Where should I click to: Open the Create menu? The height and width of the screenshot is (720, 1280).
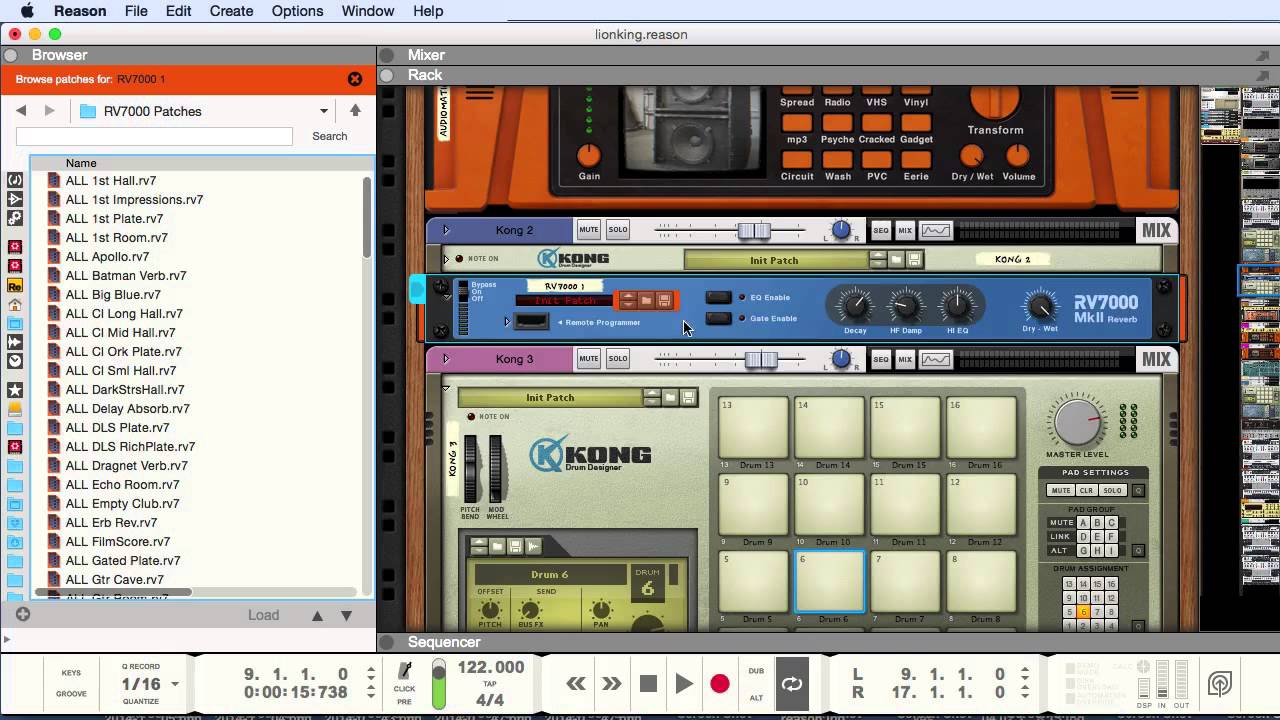pos(231,11)
